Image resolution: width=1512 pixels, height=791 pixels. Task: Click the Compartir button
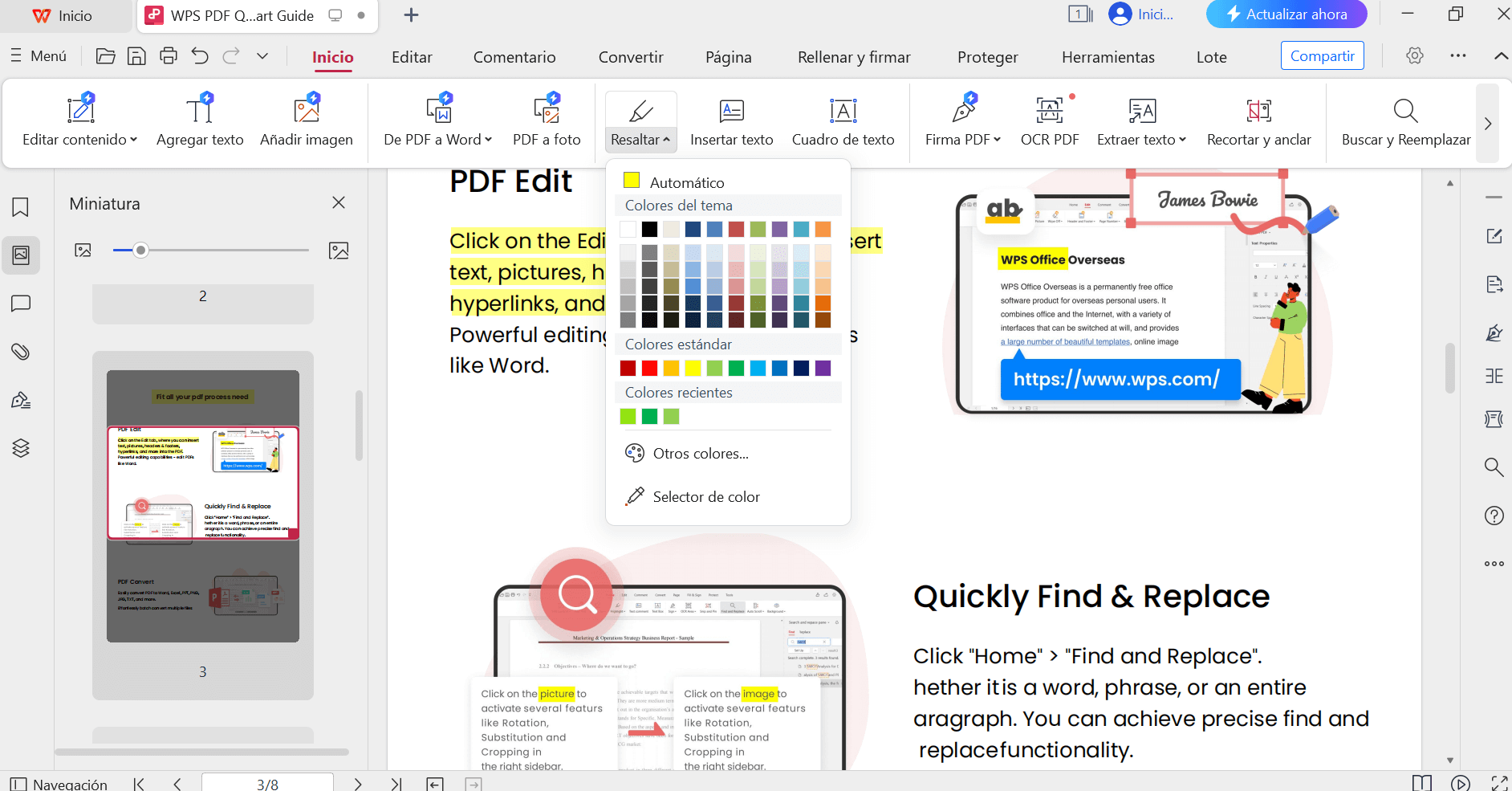pos(1322,56)
